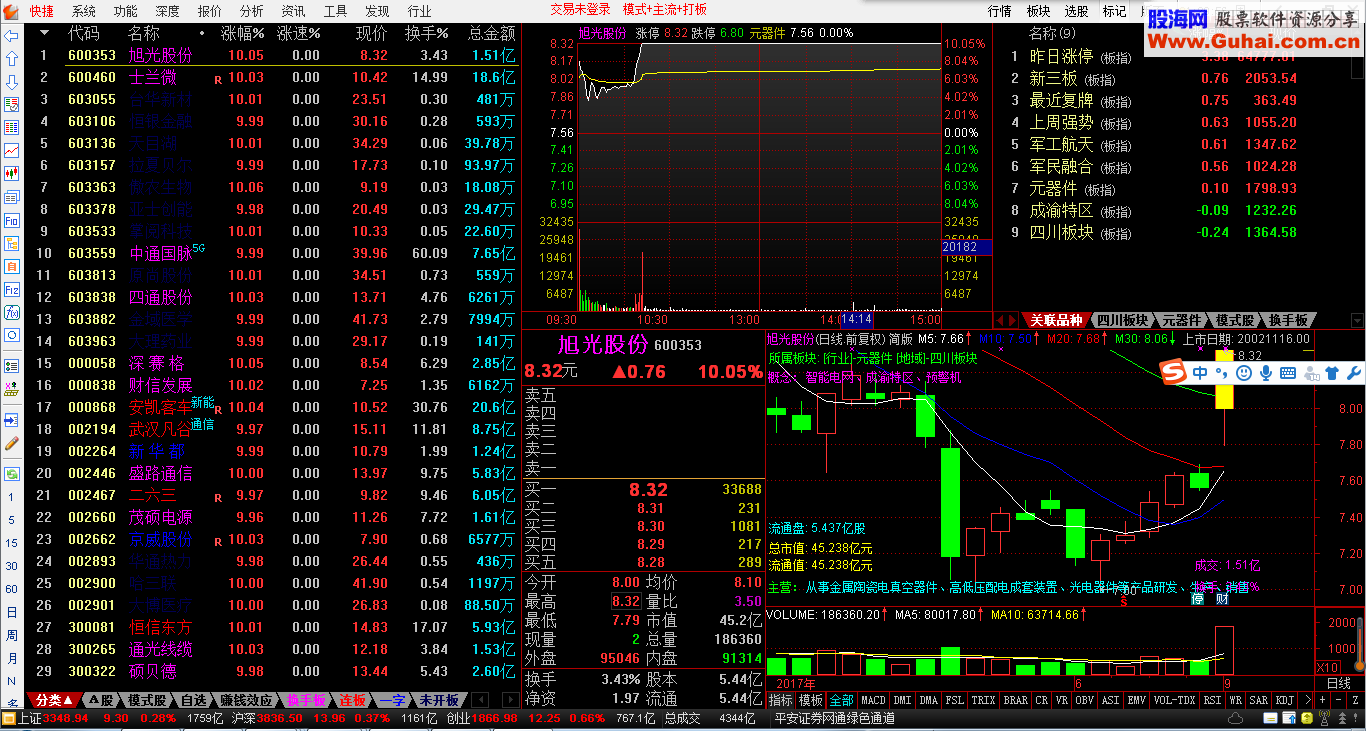Select the RSI indicator tab
The image size is (1366, 731).
pos(1213,700)
